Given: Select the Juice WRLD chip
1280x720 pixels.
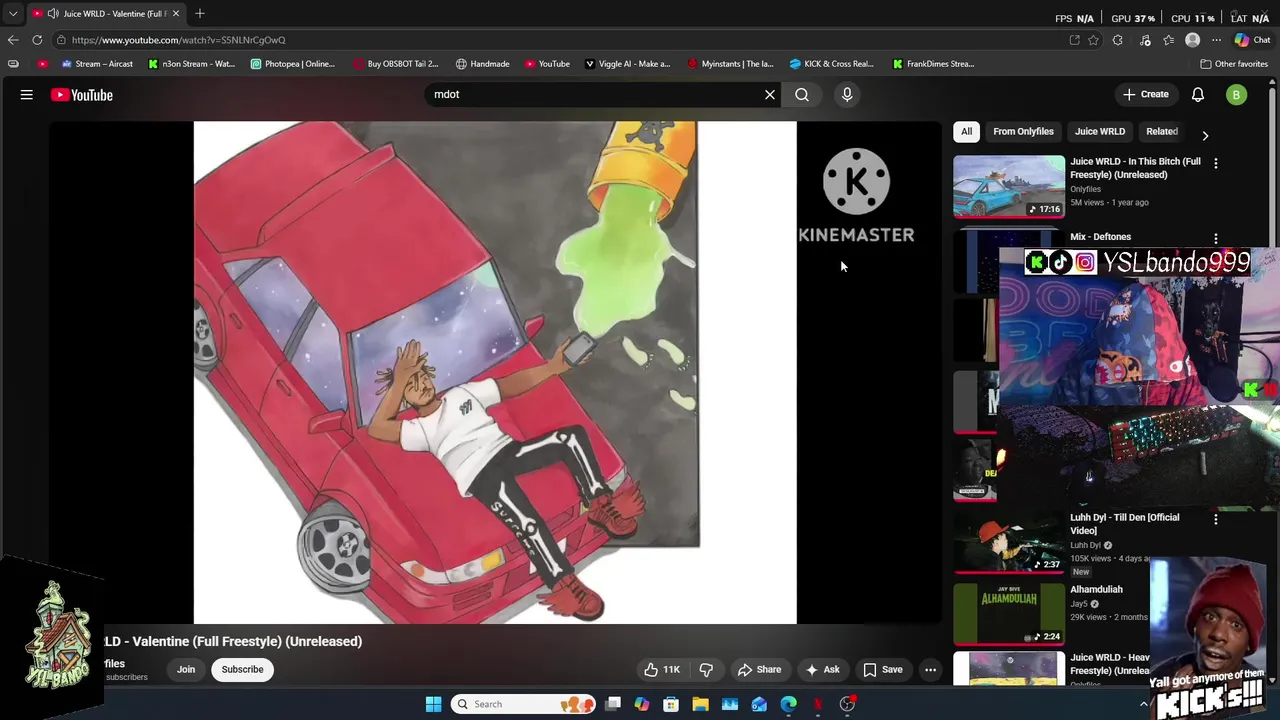Looking at the screenshot, I should click(x=1100, y=131).
